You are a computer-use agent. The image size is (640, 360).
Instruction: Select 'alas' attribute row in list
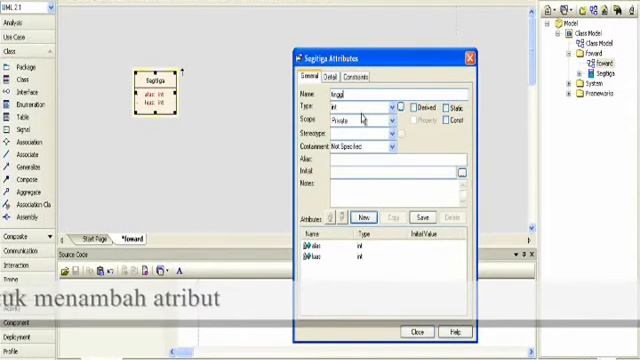(384, 246)
